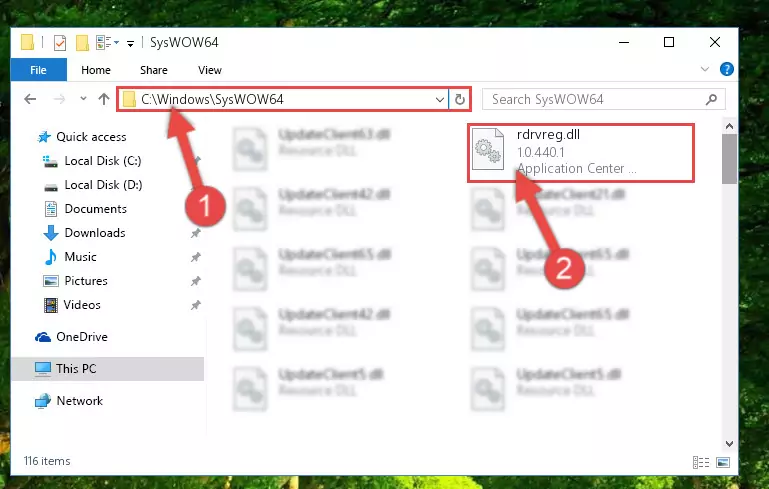Maximize the SysWOW64 window
This screenshot has width=769, height=489.
(669, 42)
